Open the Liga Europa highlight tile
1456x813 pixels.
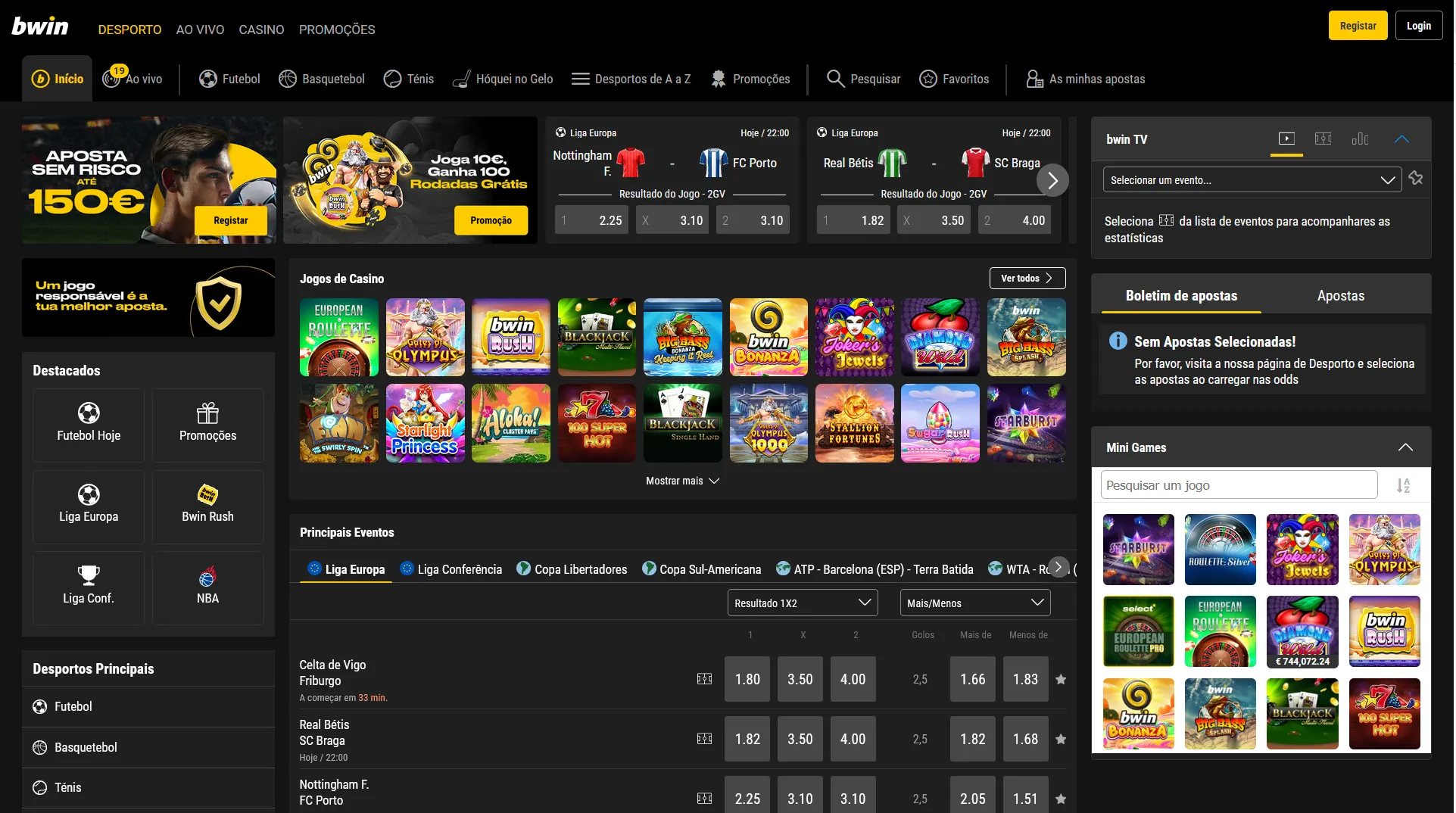tap(89, 507)
